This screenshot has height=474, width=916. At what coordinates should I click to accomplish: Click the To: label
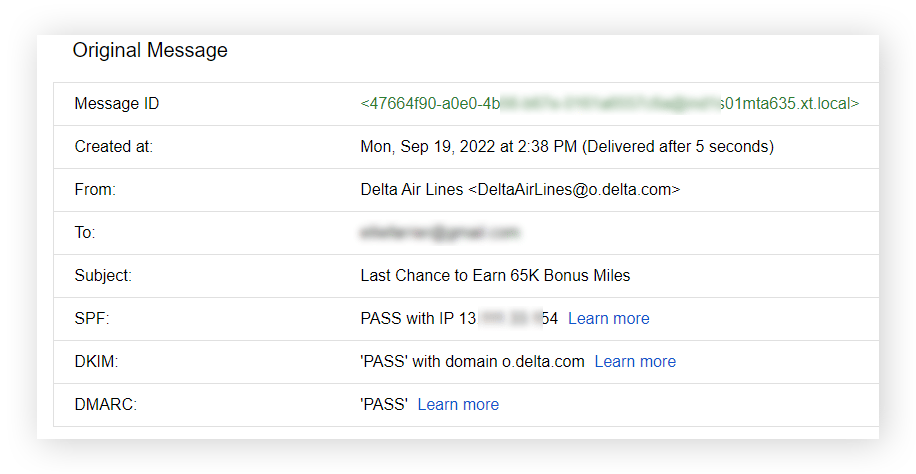click(85, 233)
